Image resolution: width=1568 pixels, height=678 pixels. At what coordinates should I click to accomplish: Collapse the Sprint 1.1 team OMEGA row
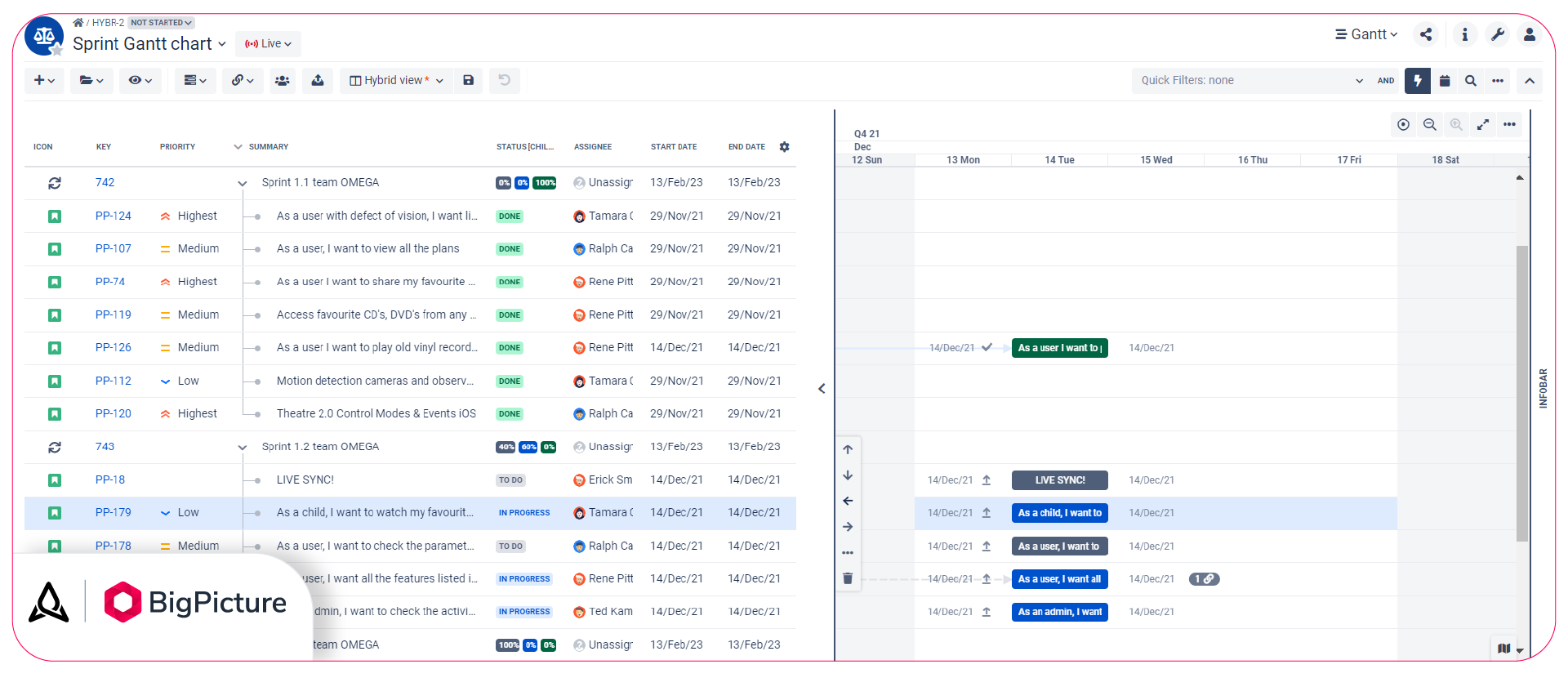(x=243, y=183)
